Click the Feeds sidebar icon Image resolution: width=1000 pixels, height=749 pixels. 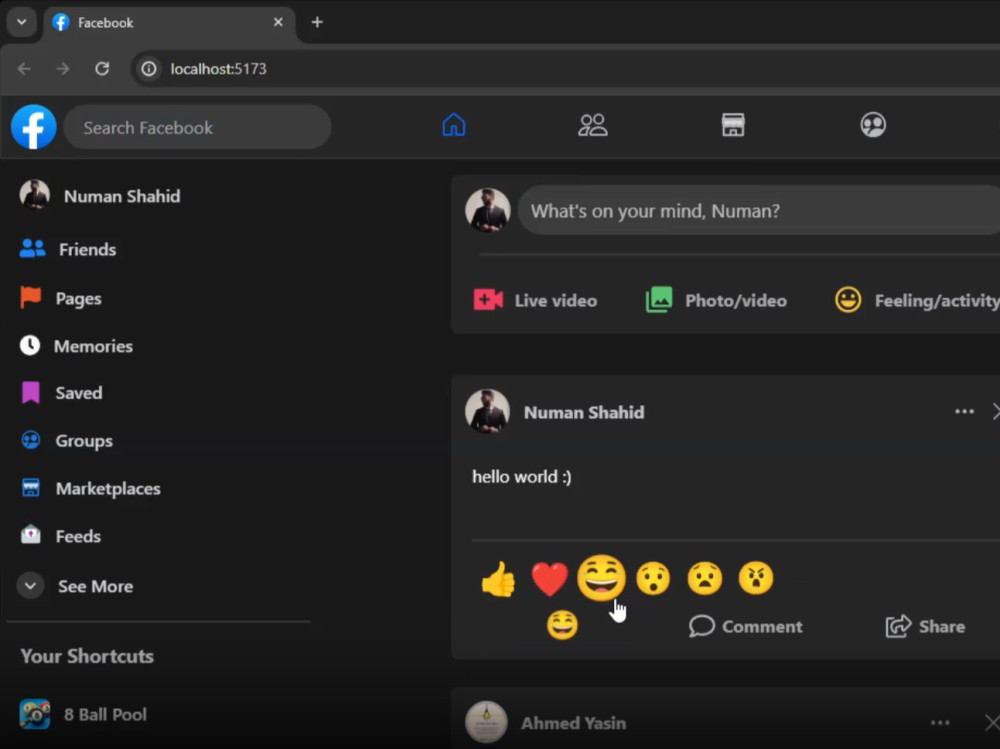[31, 535]
